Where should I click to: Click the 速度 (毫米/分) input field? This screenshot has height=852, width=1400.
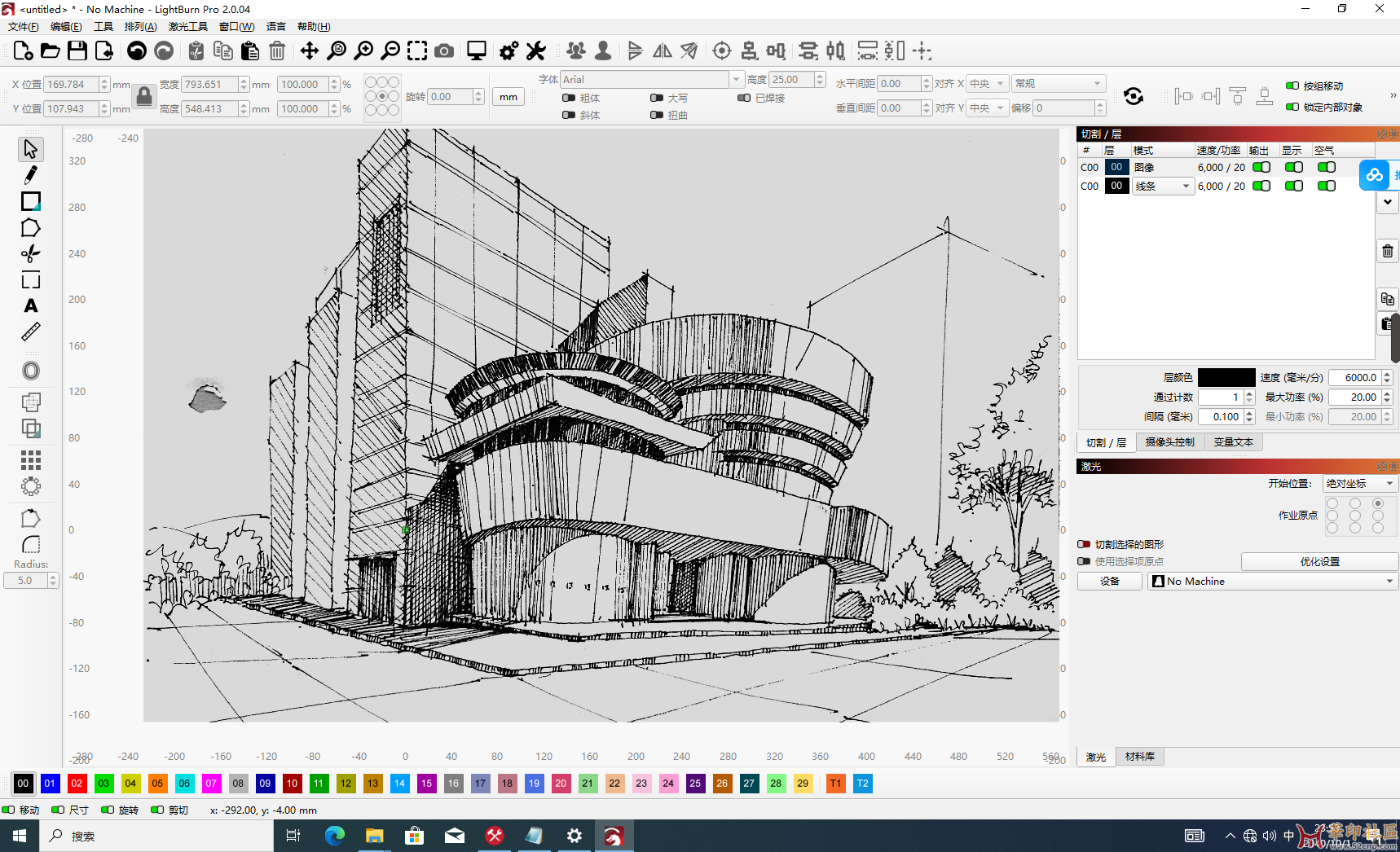coord(1354,378)
